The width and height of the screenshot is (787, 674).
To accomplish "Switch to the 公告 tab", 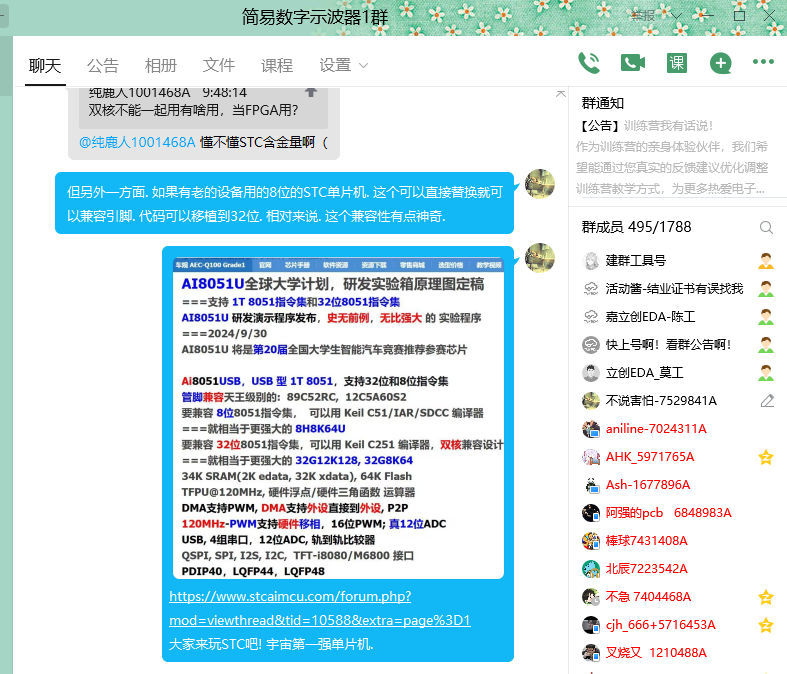I will [102, 66].
